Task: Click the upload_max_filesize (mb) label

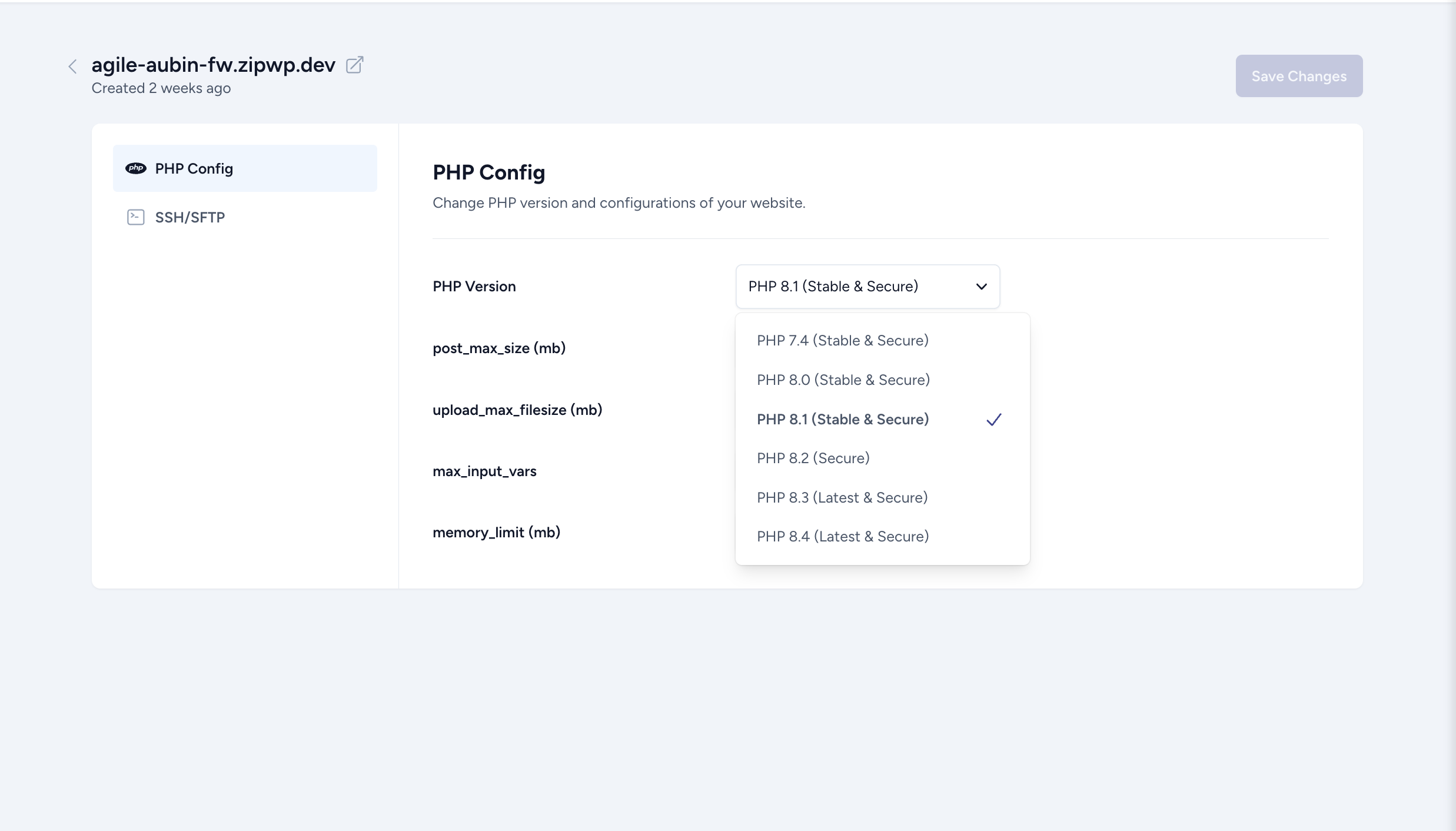Action: 517,410
